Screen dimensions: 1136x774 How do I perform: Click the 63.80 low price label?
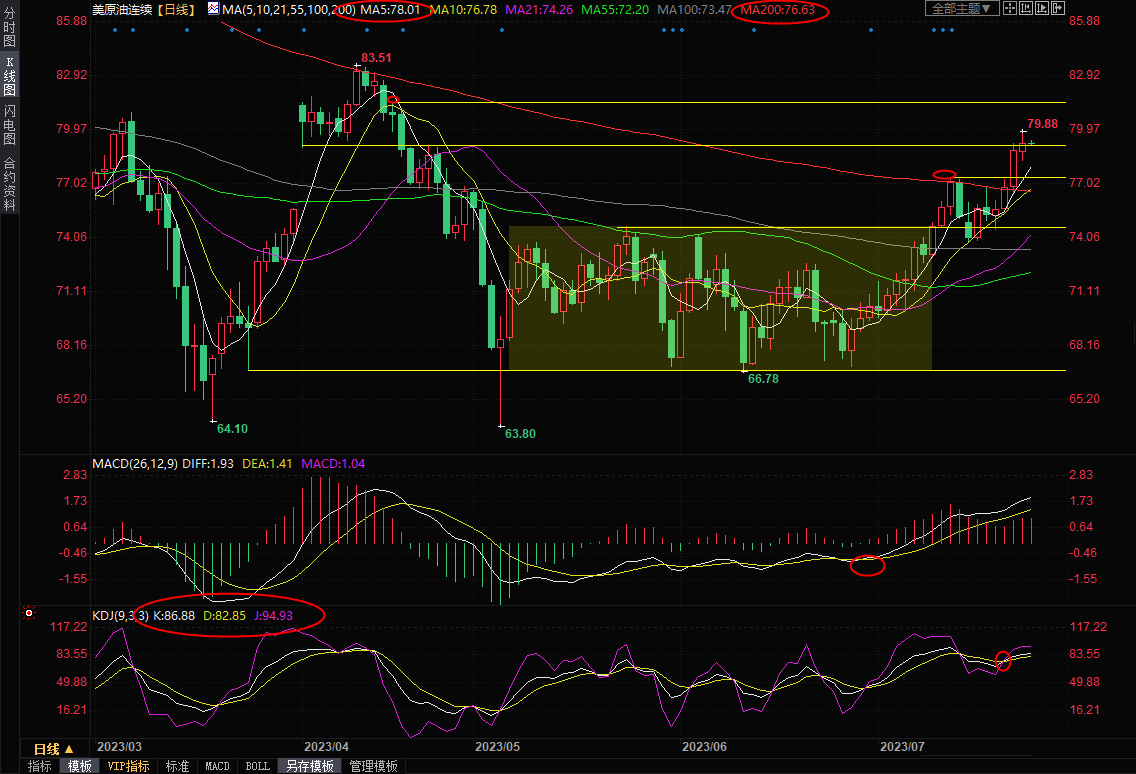(x=520, y=433)
